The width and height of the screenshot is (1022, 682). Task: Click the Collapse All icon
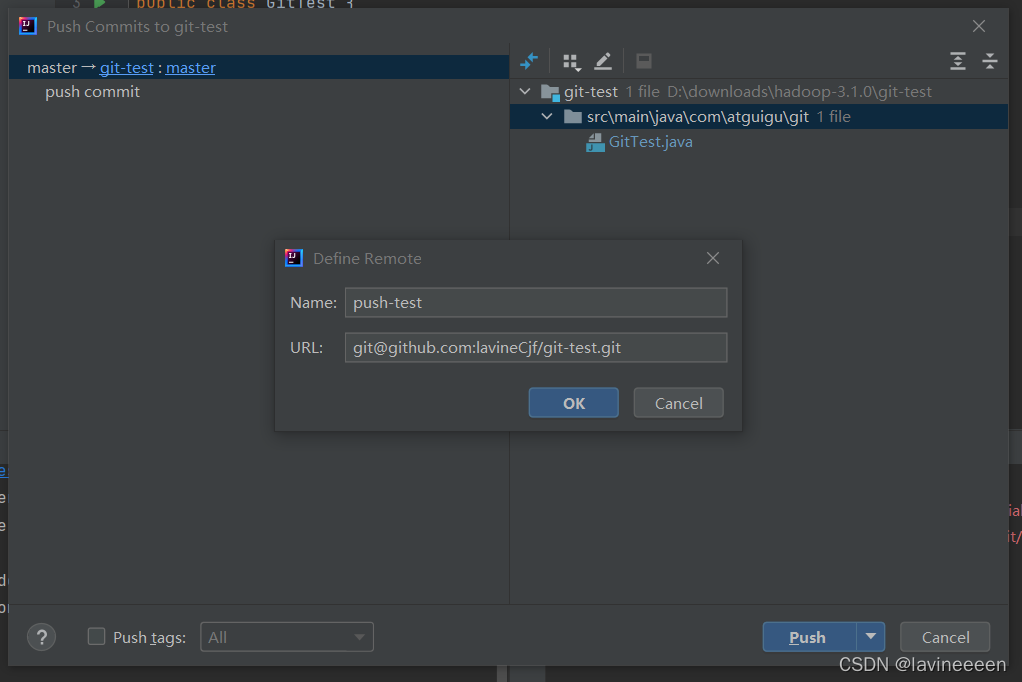(x=989, y=61)
